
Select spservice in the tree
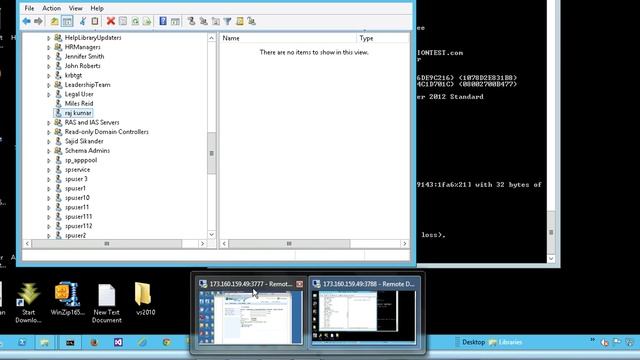pyautogui.click(x=78, y=169)
